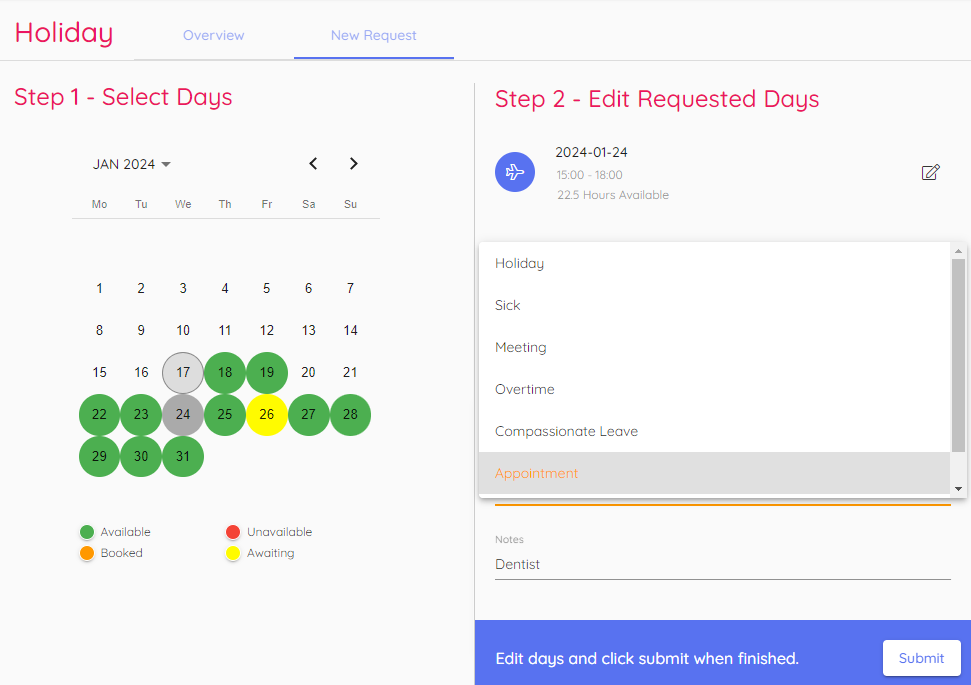
Task: Advance to the next month in calendar
Action: (x=353, y=164)
